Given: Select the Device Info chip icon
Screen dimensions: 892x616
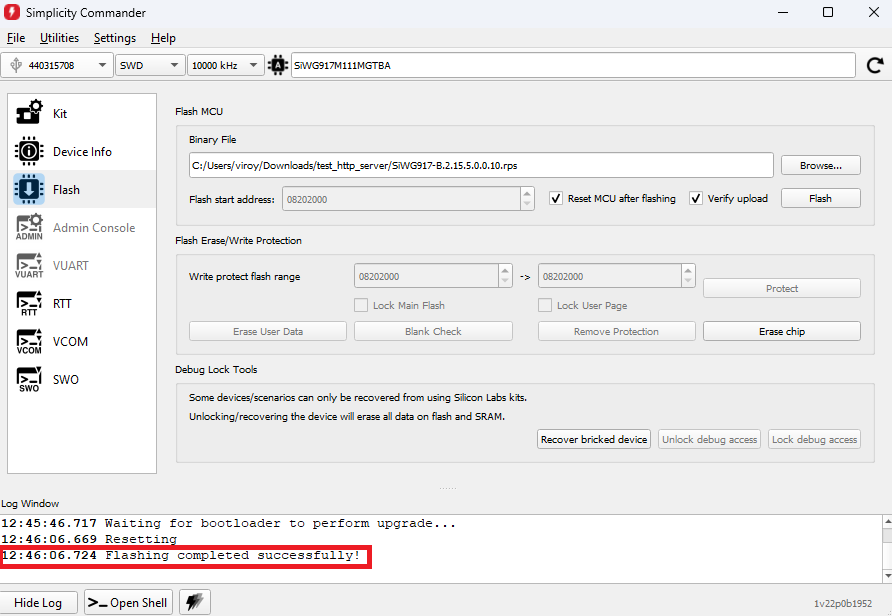Looking at the screenshot, I should coord(29,151).
